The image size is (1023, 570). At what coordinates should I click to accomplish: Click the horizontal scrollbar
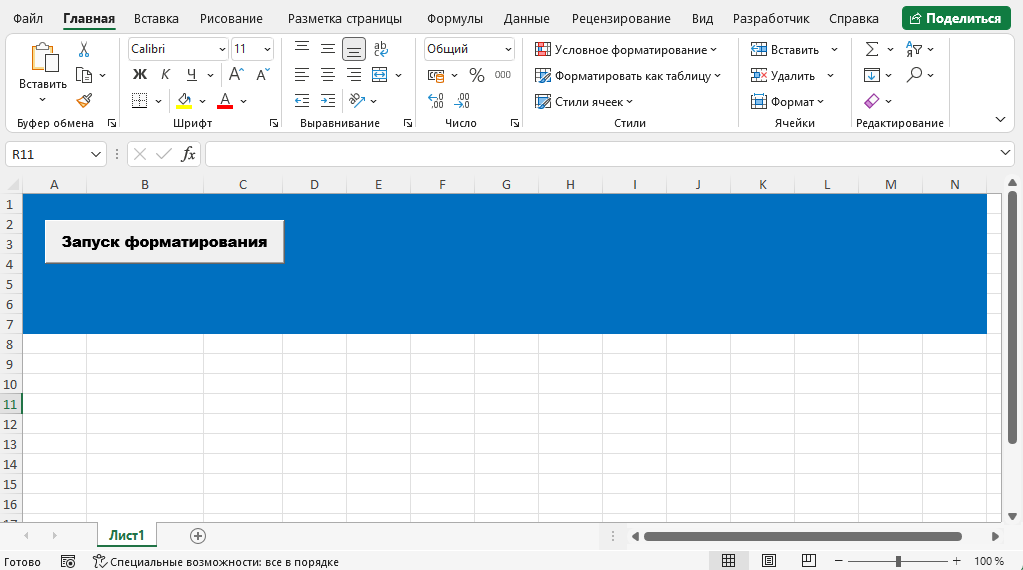click(802, 536)
